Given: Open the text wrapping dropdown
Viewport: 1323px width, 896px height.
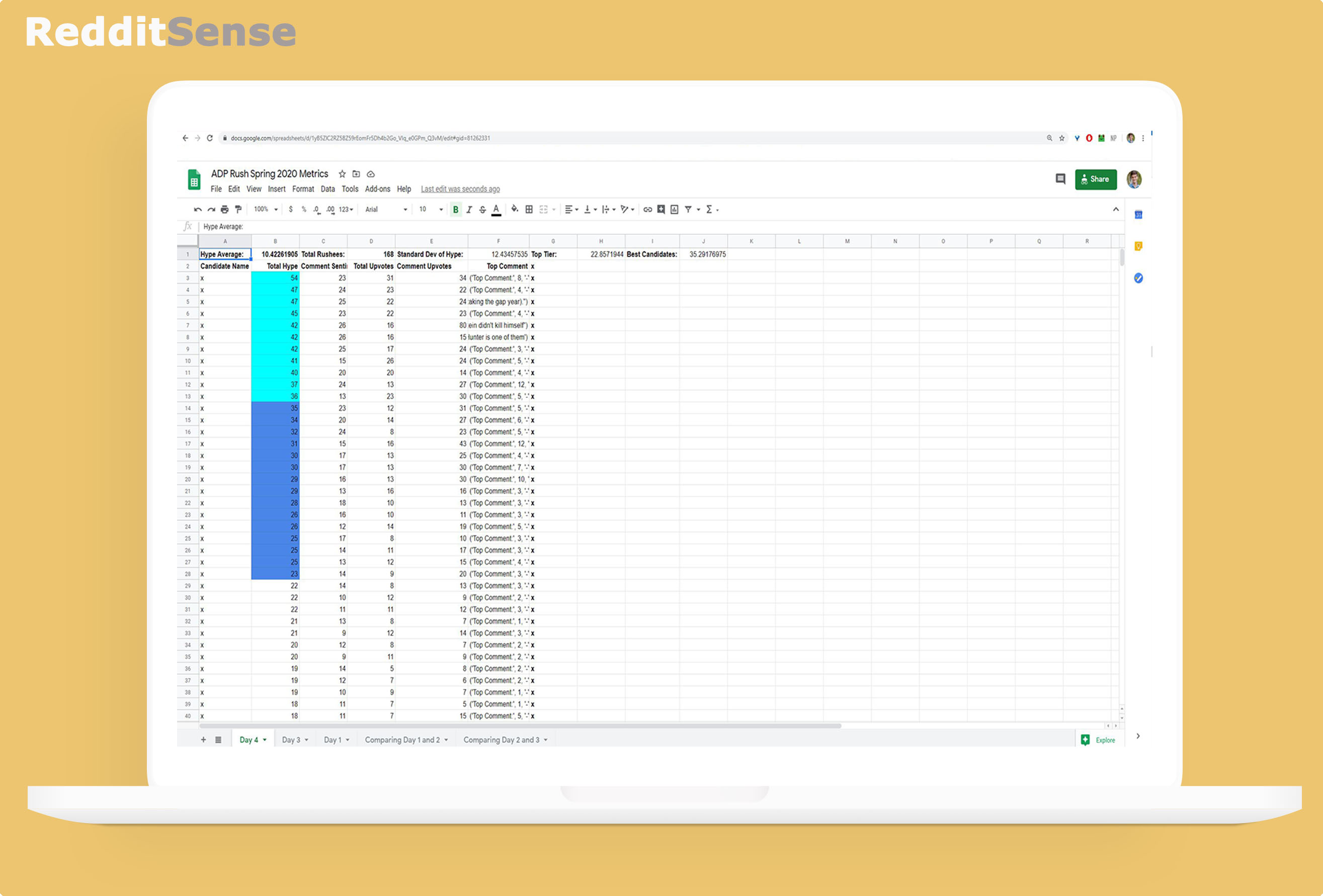Looking at the screenshot, I should pyautogui.click(x=609, y=209).
